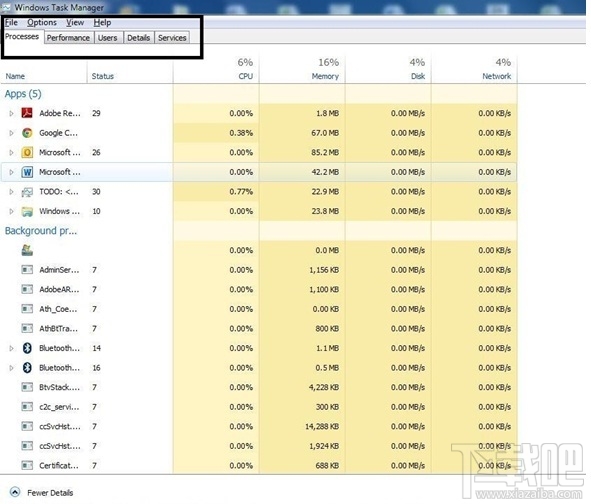Click the unnamed background process icon

[27, 250]
